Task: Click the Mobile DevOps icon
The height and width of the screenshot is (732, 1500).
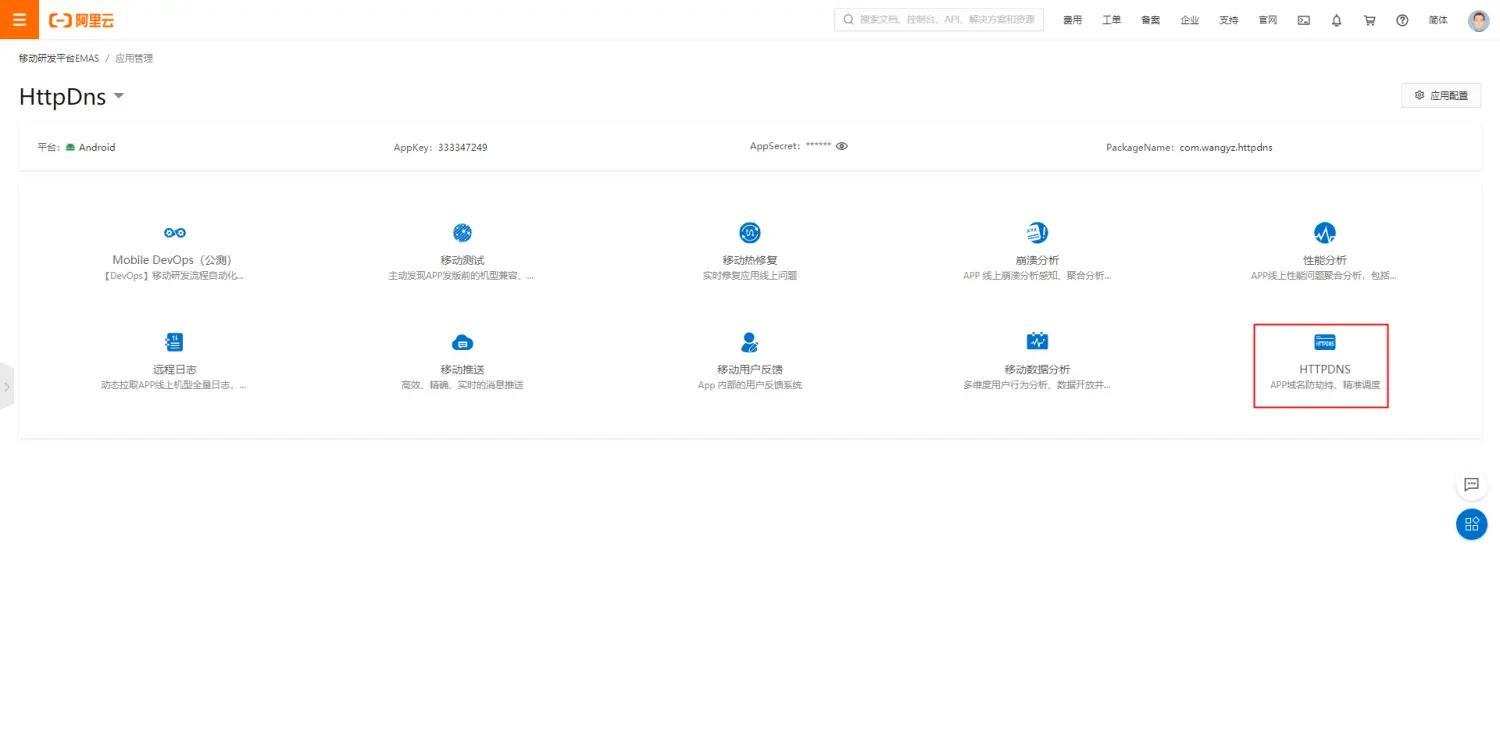Action: click(x=175, y=233)
